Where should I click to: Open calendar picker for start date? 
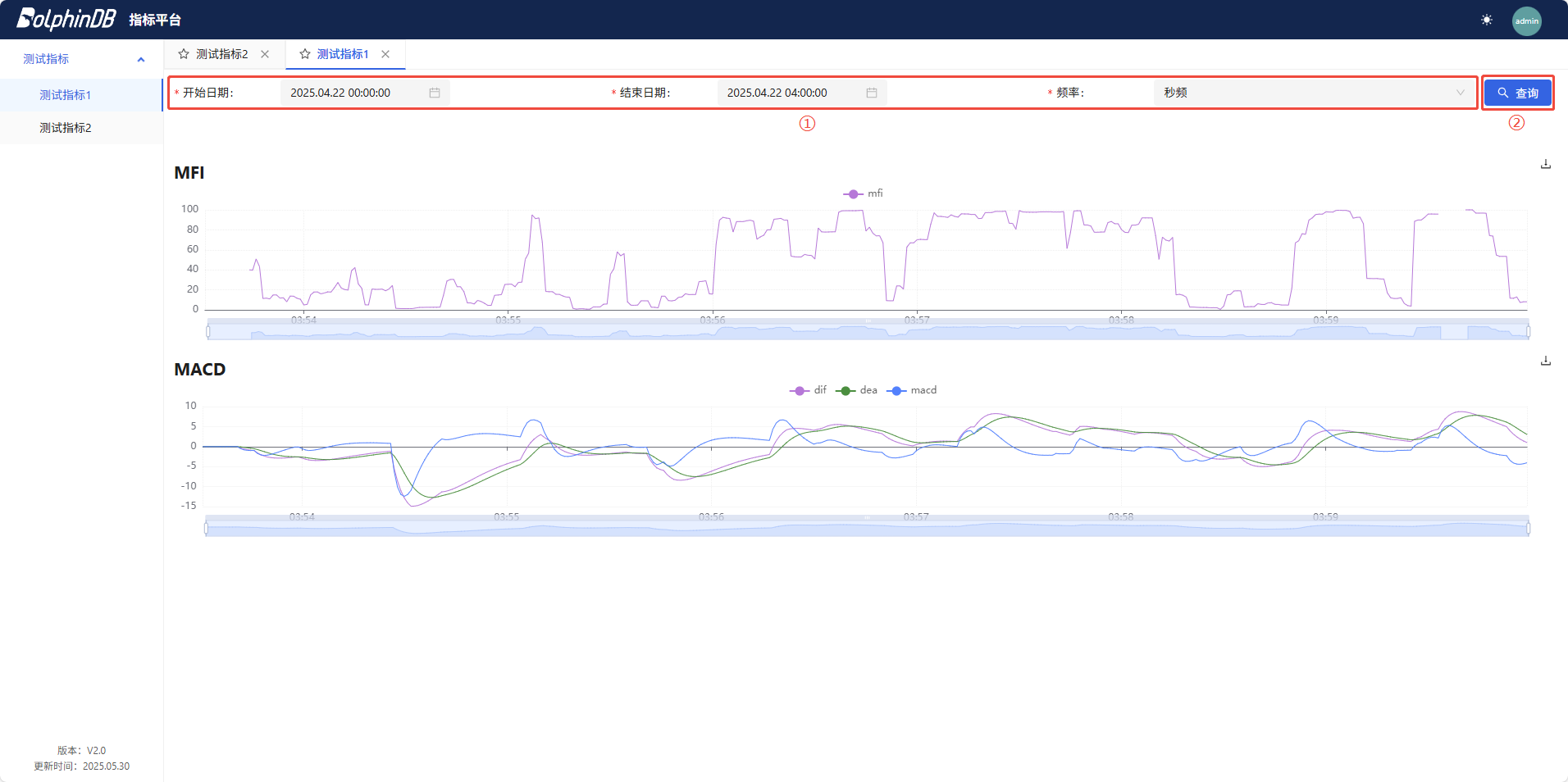tap(435, 93)
